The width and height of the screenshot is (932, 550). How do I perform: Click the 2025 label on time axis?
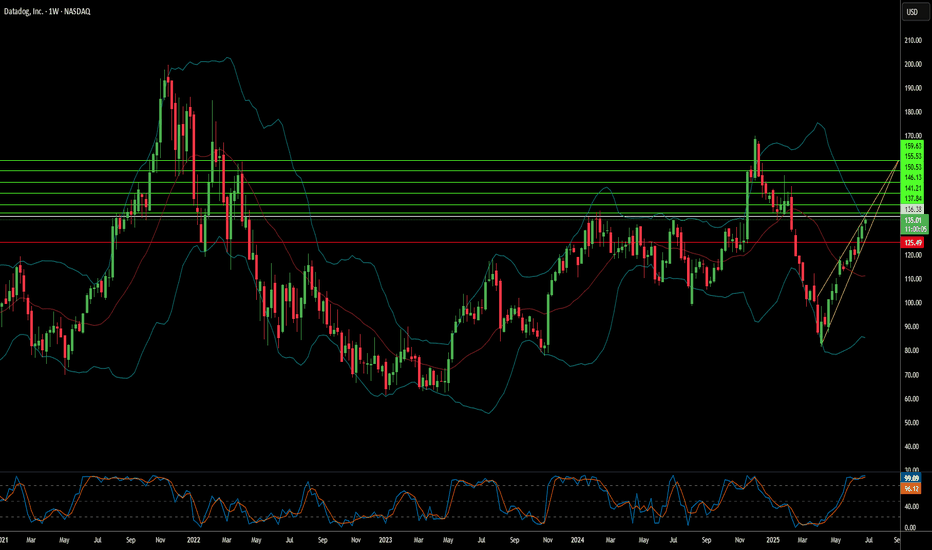773,540
